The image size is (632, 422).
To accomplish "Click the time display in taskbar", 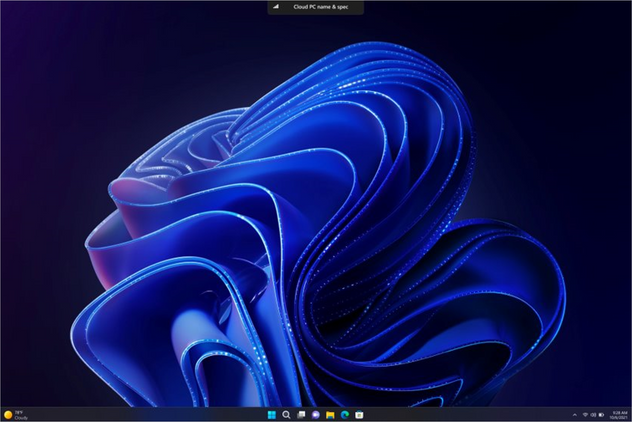I will pyautogui.click(x=618, y=411).
